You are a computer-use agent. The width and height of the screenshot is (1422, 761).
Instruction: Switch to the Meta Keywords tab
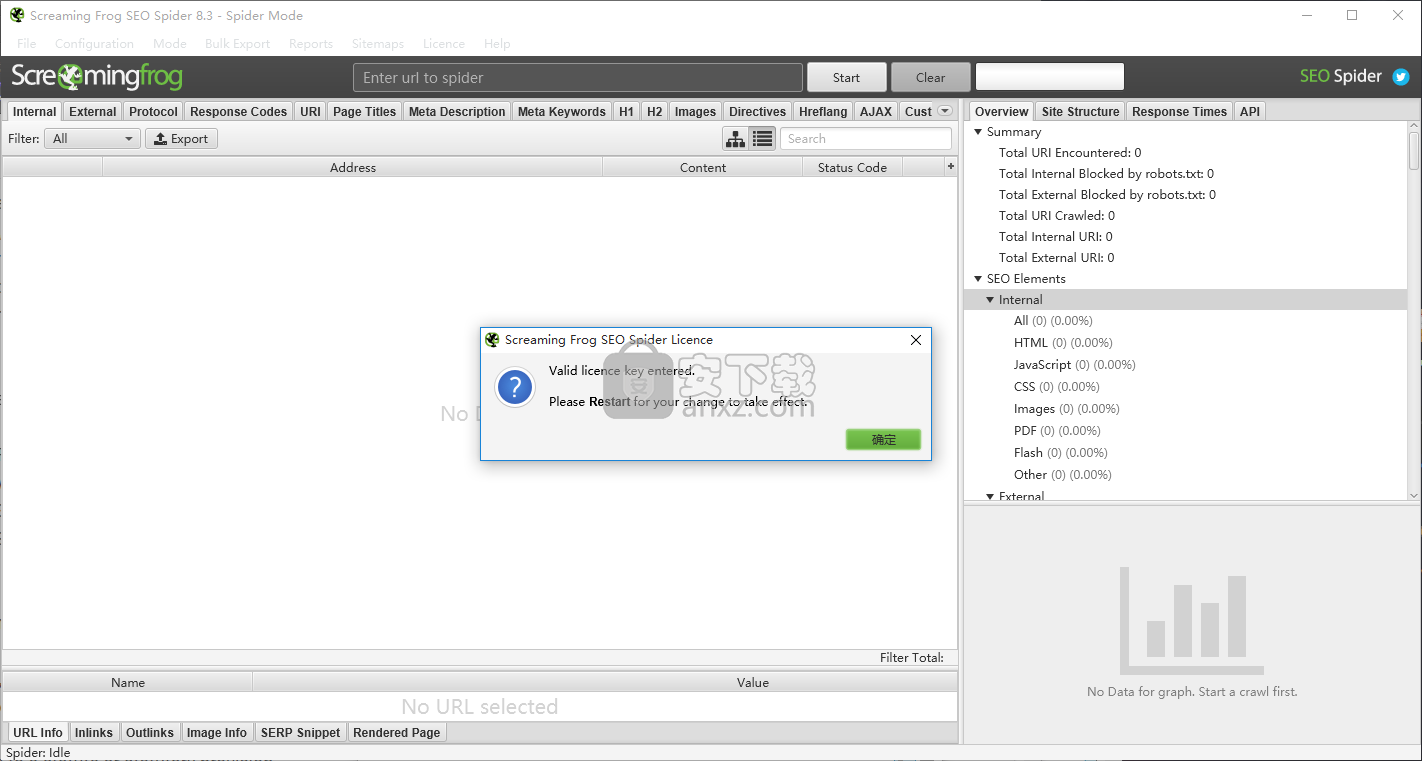click(x=562, y=112)
